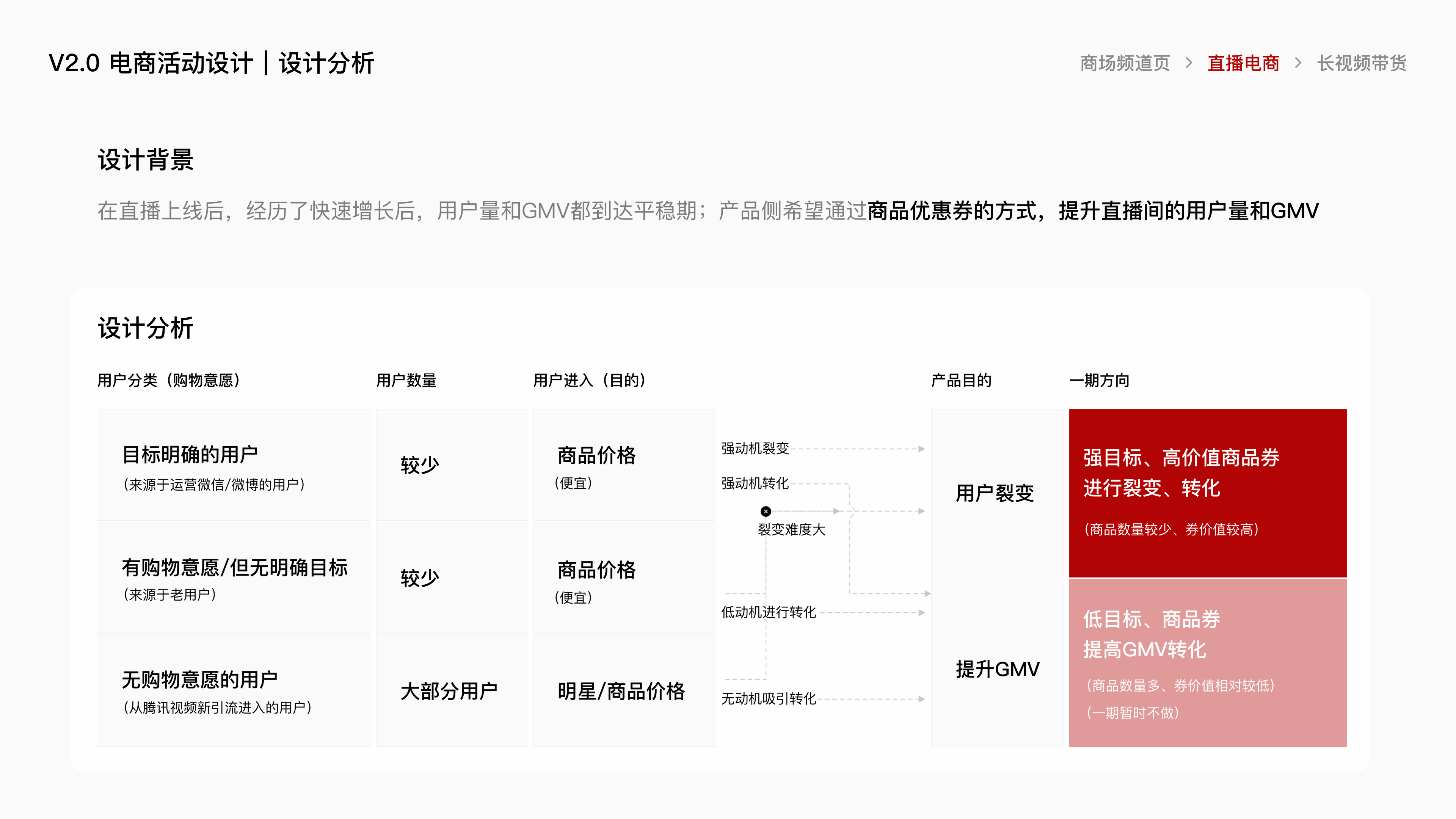Click column header 用户数量
Screen dimensions: 1456x819
tap(406, 380)
